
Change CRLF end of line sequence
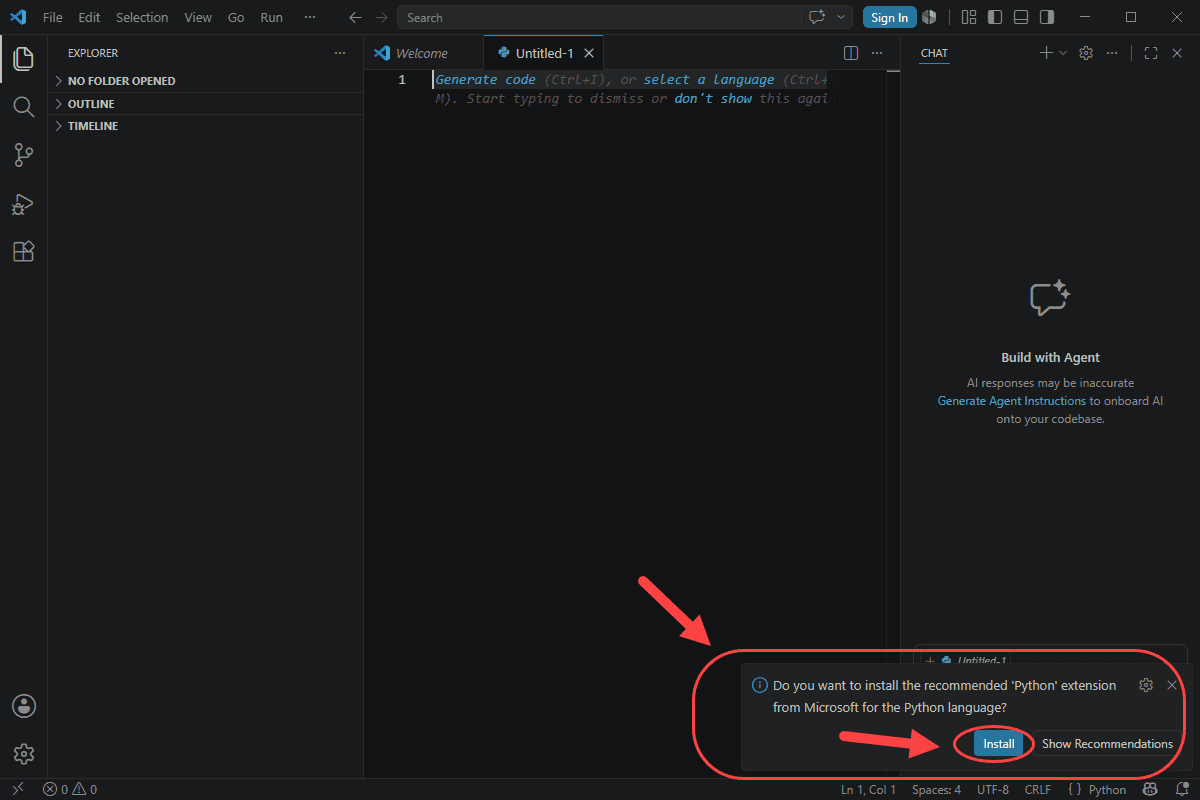[x=1038, y=790]
